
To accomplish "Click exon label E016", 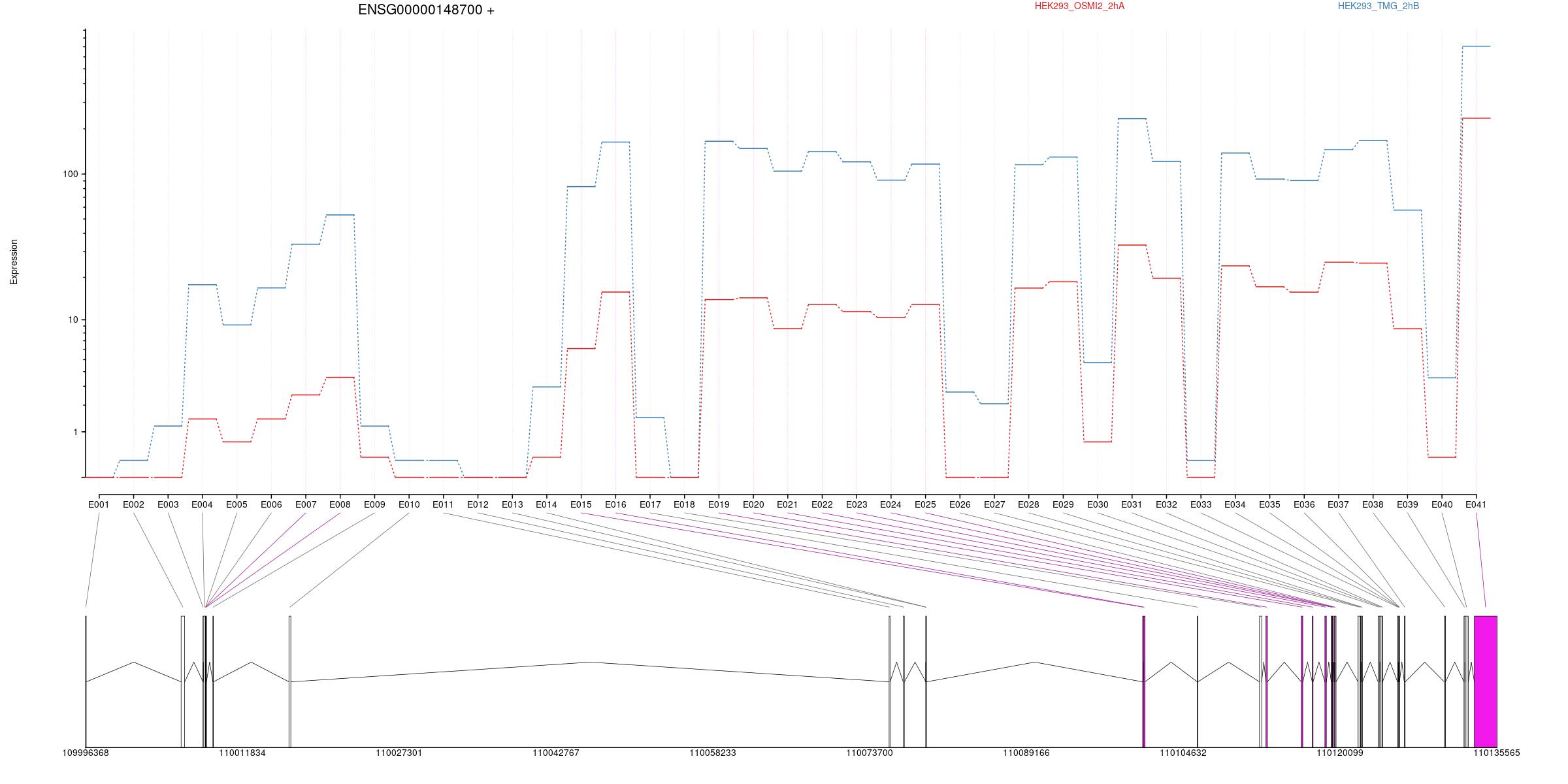I will pos(615,504).
